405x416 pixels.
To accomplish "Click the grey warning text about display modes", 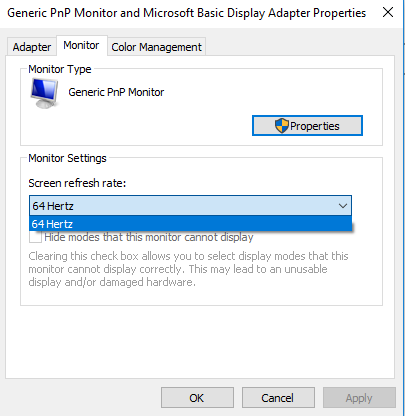I will coord(188,269).
